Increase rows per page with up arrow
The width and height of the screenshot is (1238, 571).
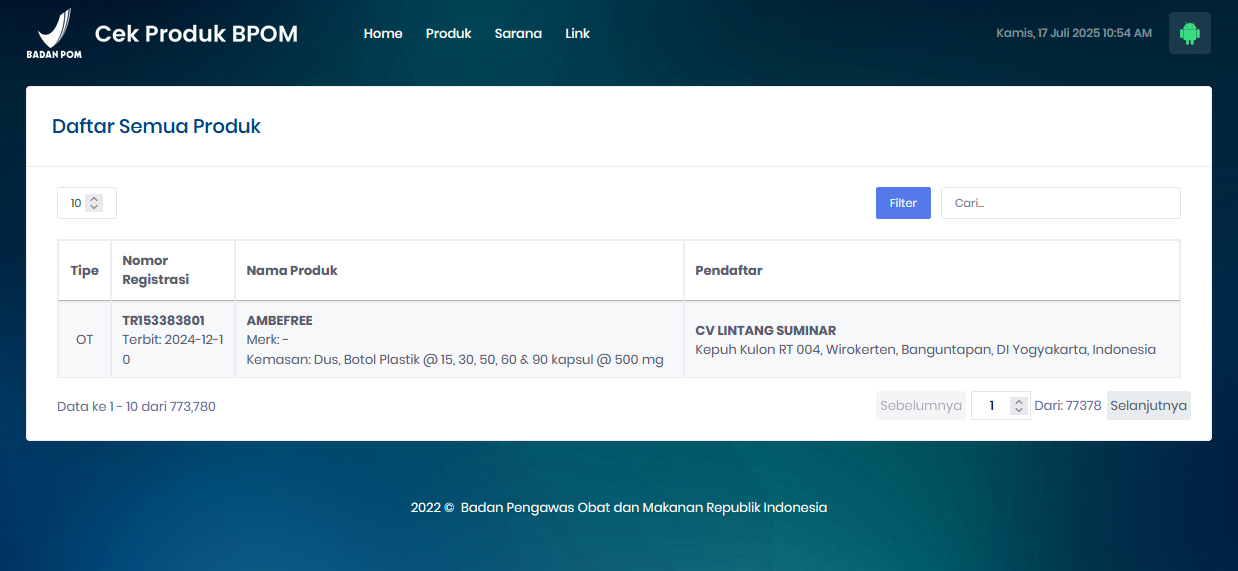point(94,199)
